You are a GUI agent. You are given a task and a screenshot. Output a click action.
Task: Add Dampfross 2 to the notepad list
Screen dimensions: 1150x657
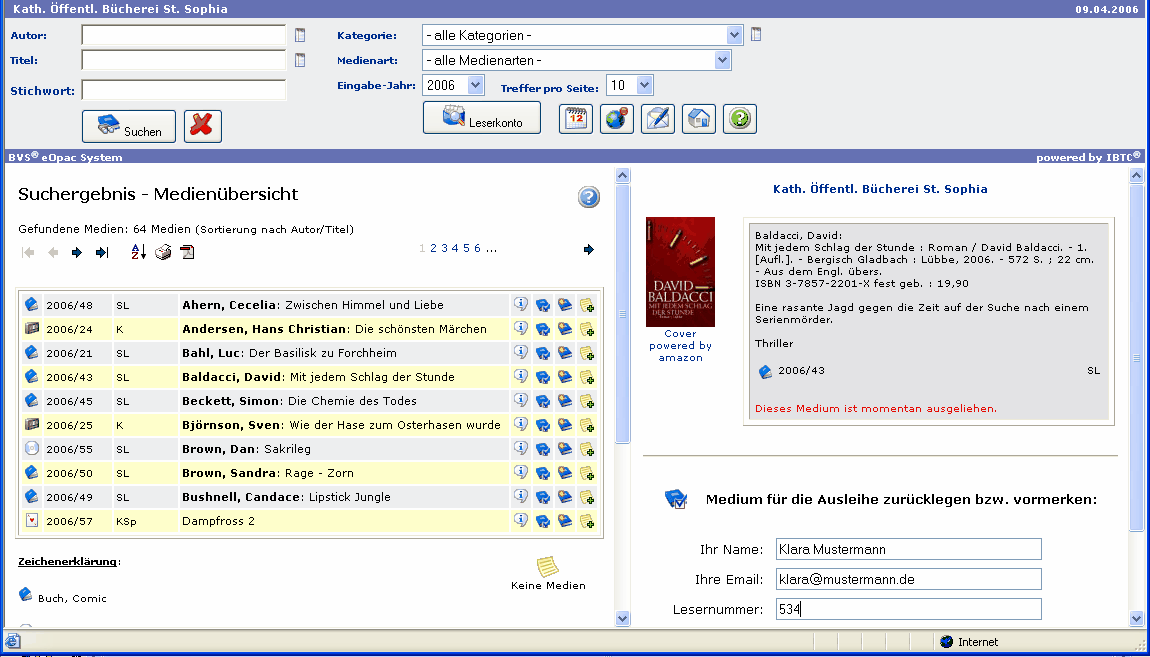click(x=587, y=521)
